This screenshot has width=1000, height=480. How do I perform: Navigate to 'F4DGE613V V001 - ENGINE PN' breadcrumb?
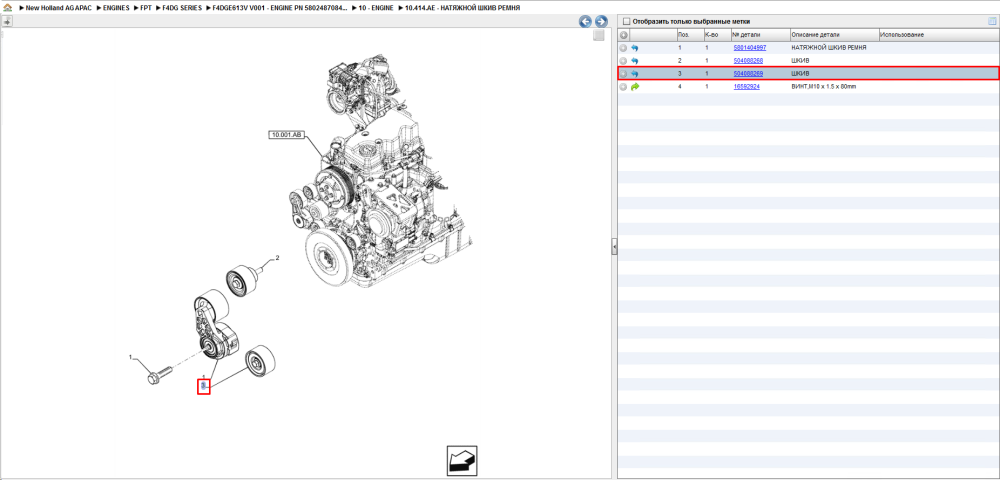280,8
